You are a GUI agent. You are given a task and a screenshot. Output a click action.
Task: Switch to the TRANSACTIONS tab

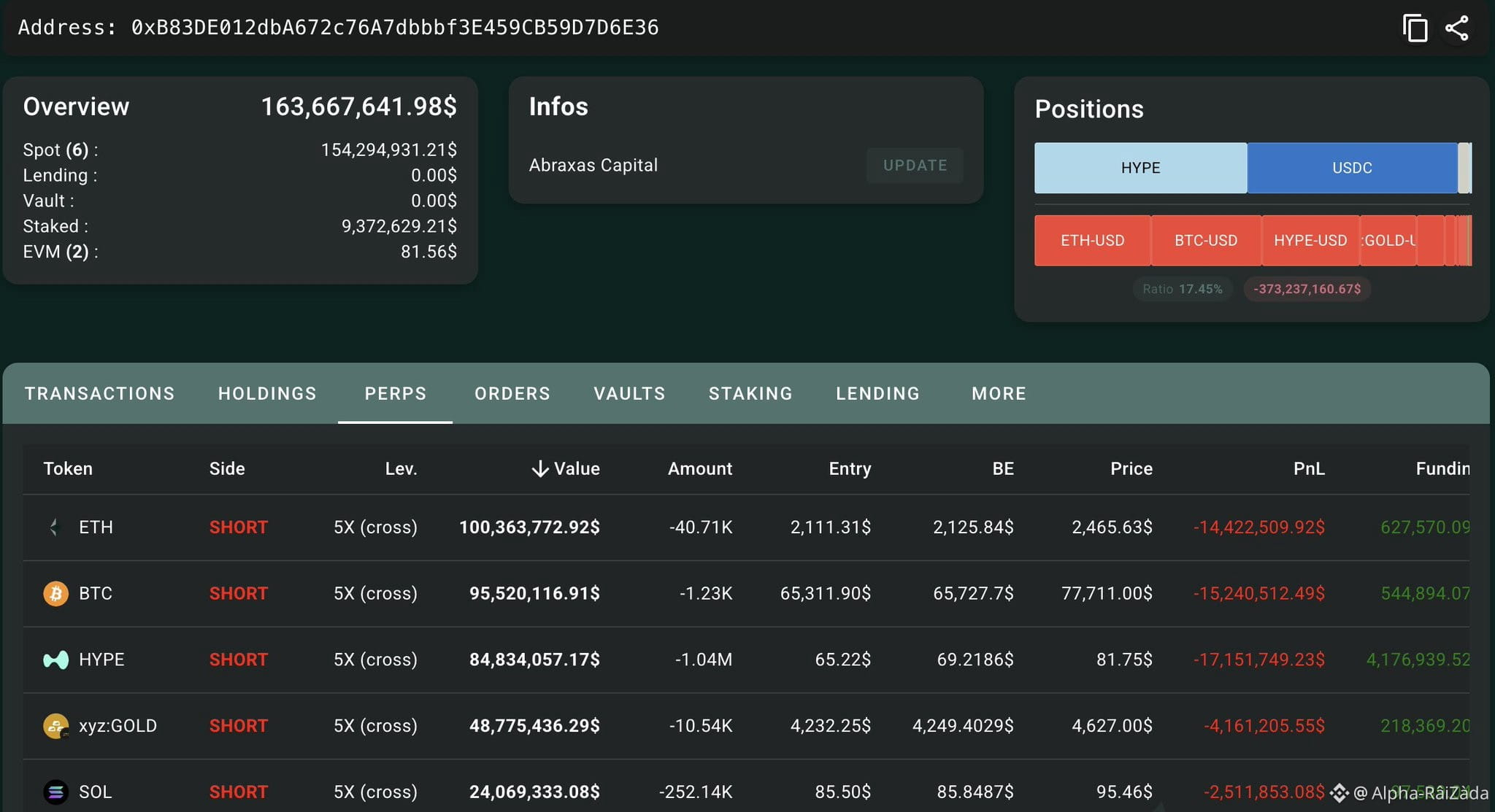(100, 393)
